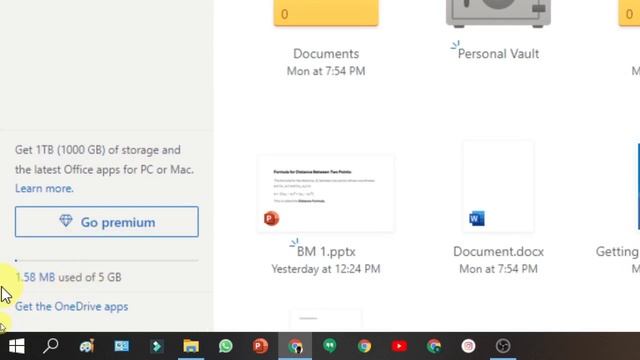Click the Learn more link

point(44,188)
